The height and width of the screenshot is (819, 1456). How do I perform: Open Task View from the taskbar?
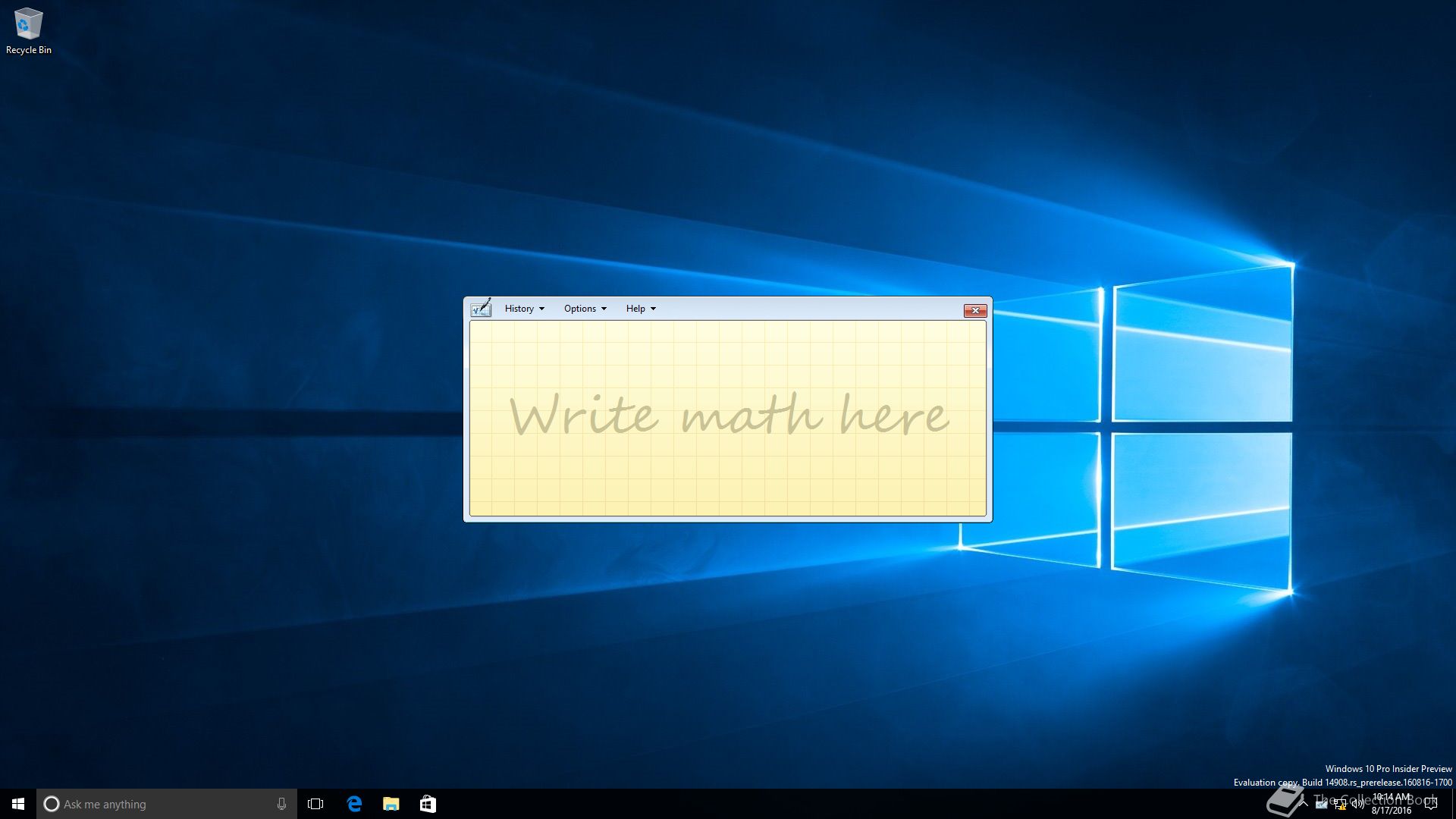(315, 804)
